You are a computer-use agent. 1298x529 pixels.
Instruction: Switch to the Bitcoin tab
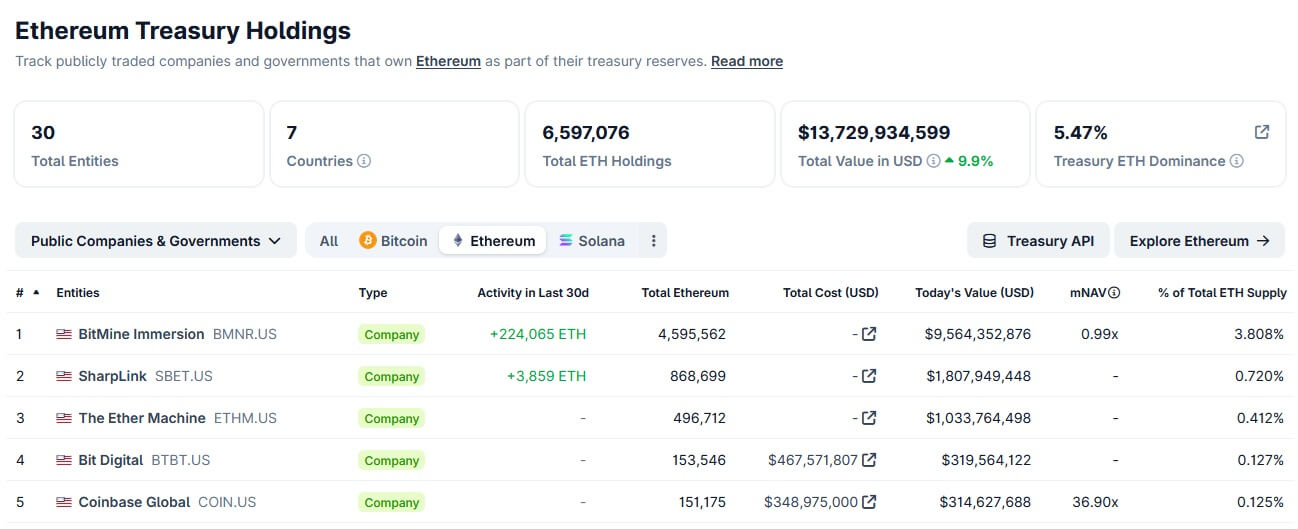tap(393, 241)
